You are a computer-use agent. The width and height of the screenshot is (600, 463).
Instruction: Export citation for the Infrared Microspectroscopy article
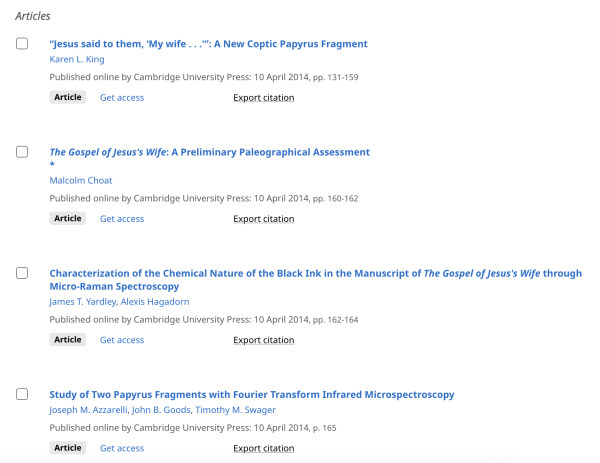pos(263,448)
